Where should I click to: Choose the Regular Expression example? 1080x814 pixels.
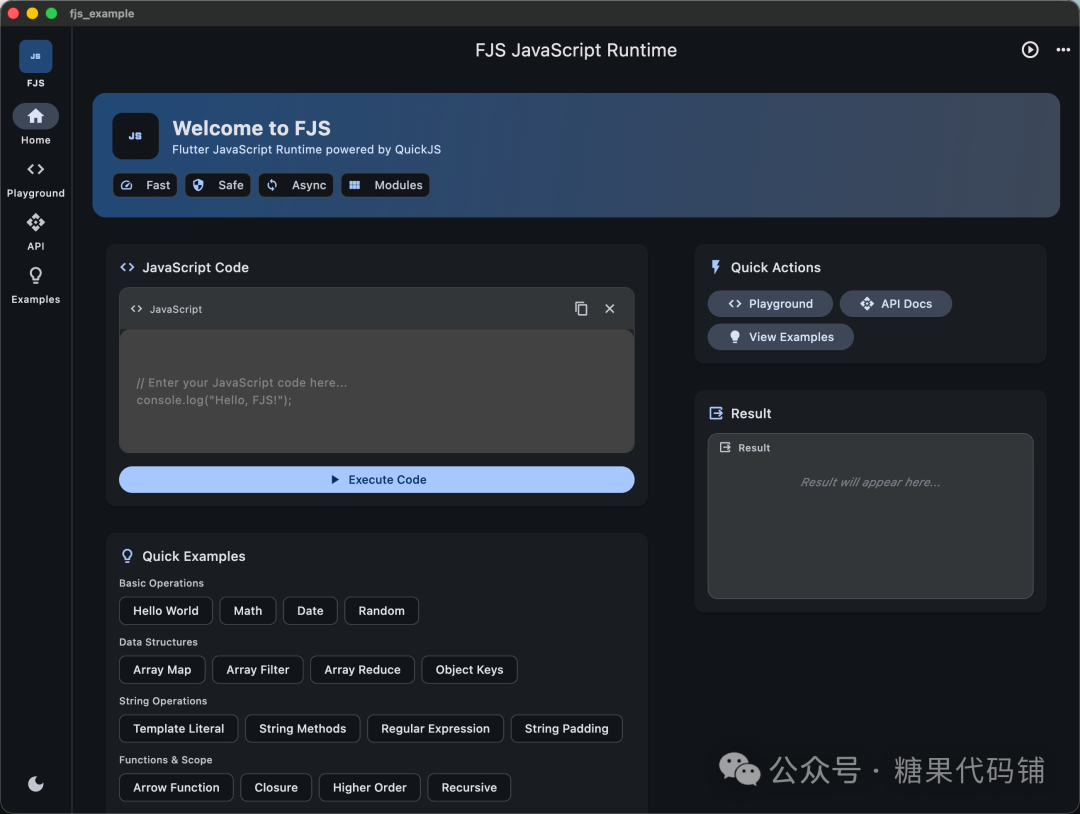(x=435, y=728)
